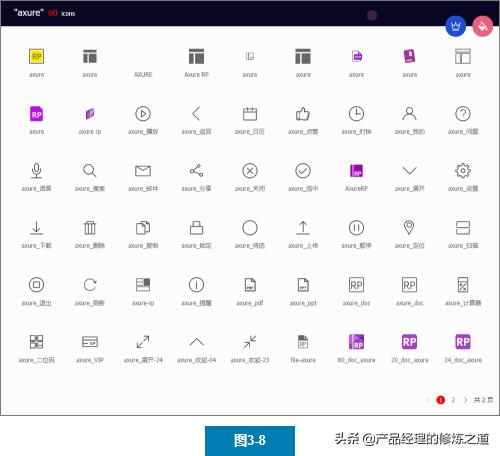Image resolution: width=500 pixels, height=456 pixels.
Task: Choose the 80_doc_axure purple icon
Action: (x=356, y=342)
